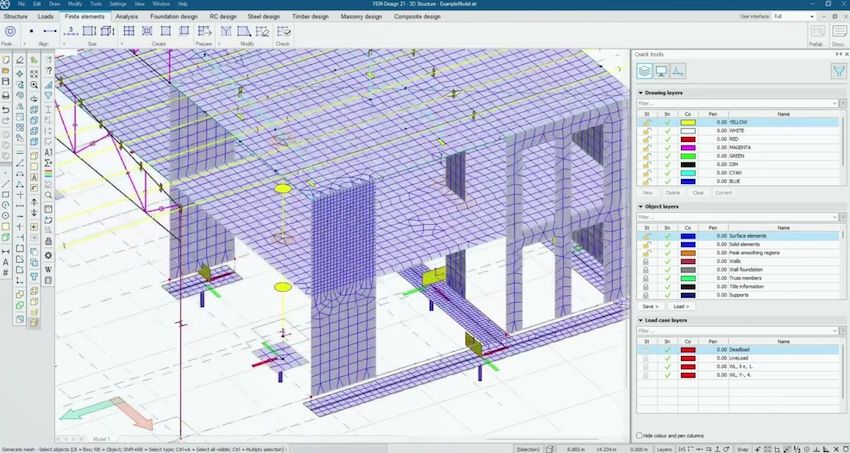
Task: Collapse the Drawing layers section
Action: (640, 93)
